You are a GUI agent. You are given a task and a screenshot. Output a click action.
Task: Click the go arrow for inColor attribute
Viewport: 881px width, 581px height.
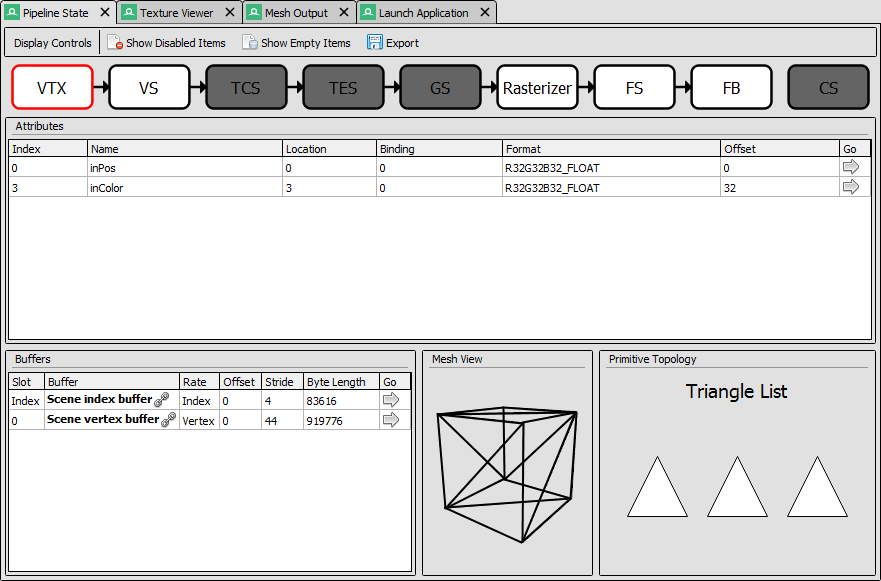[x=851, y=187]
